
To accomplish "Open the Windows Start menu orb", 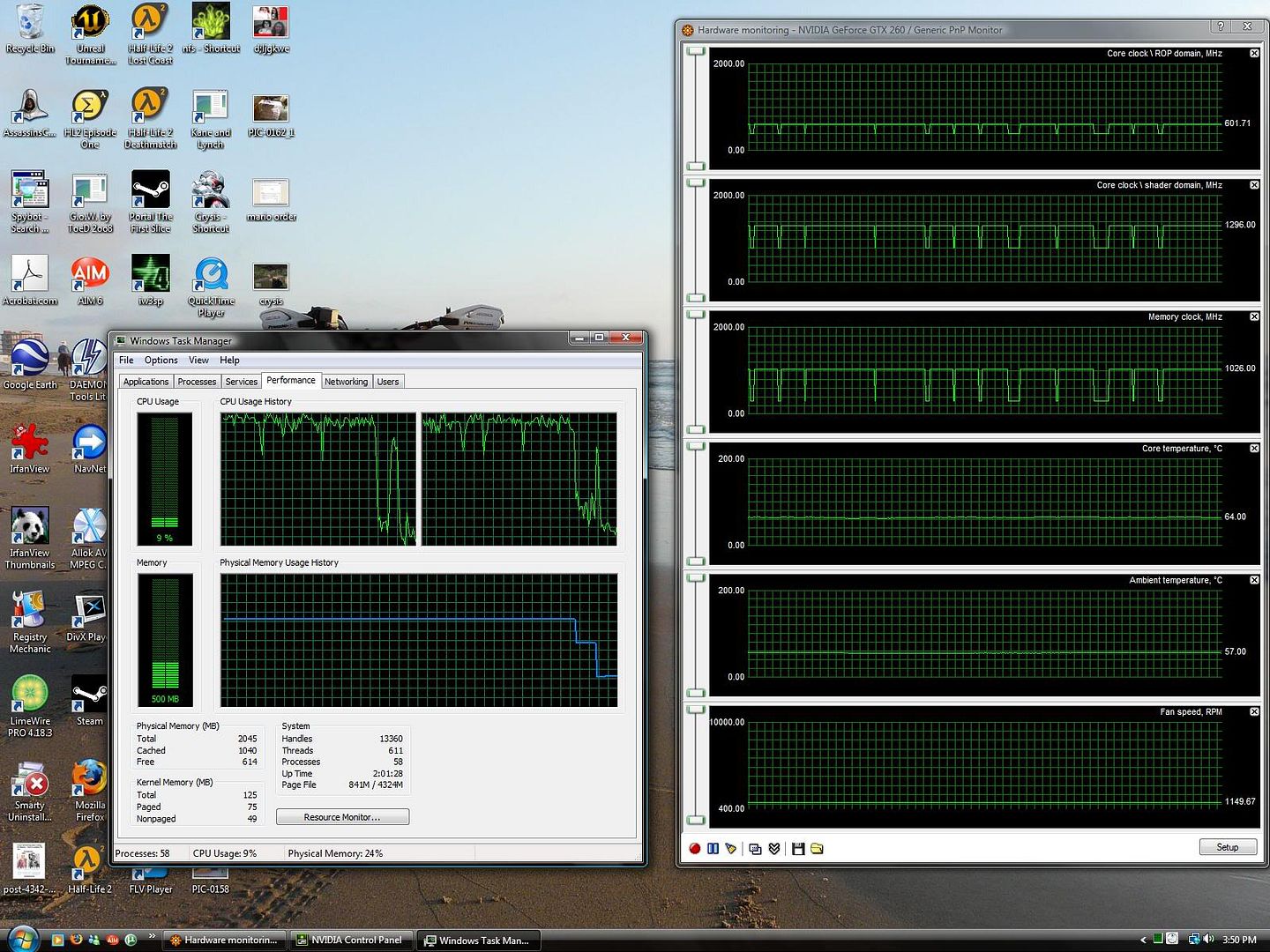I will (x=22, y=938).
